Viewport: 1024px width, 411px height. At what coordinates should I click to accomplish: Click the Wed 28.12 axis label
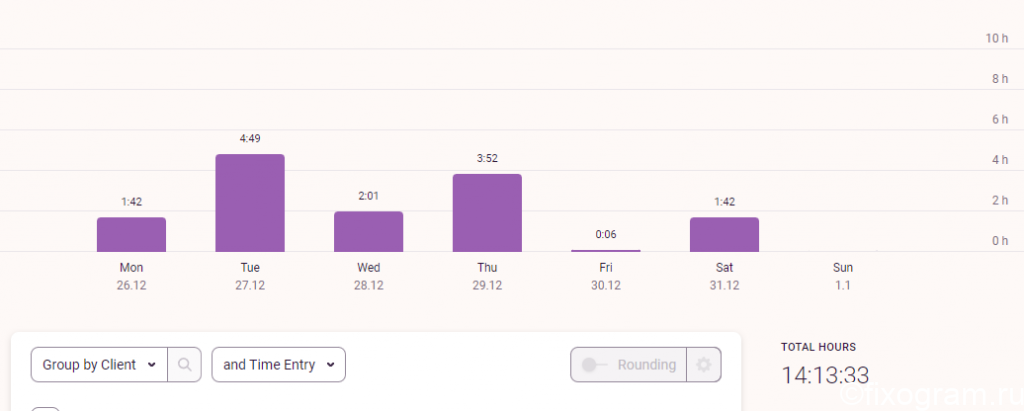pos(368,276)
